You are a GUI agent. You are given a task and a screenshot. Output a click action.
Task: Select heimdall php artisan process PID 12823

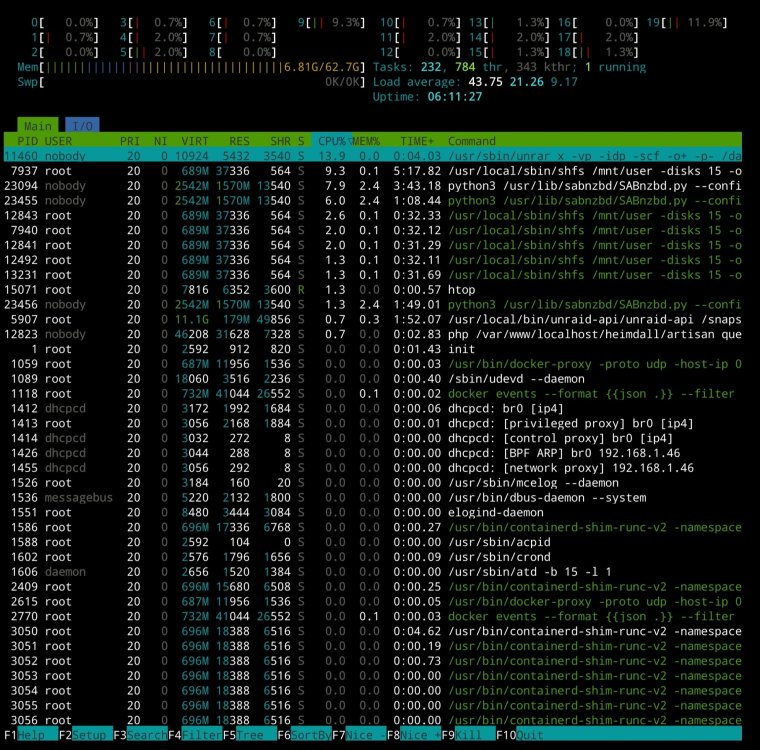tap(373, 334)
